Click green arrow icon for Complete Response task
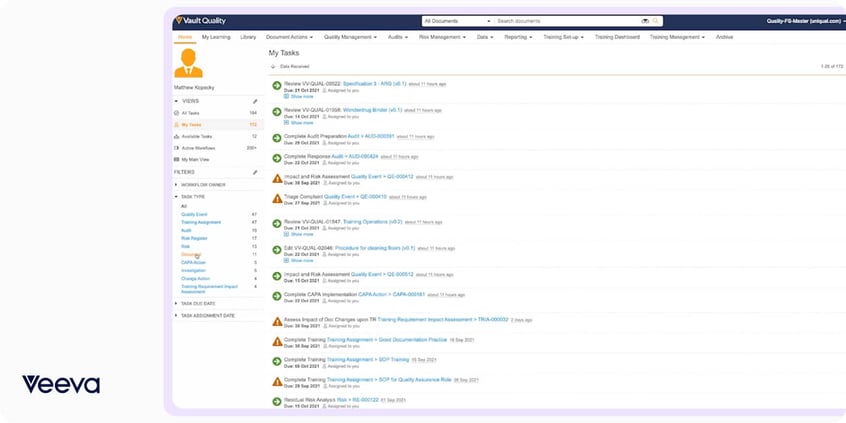Viewport: 846px width, 423px height. click(277, 158)
